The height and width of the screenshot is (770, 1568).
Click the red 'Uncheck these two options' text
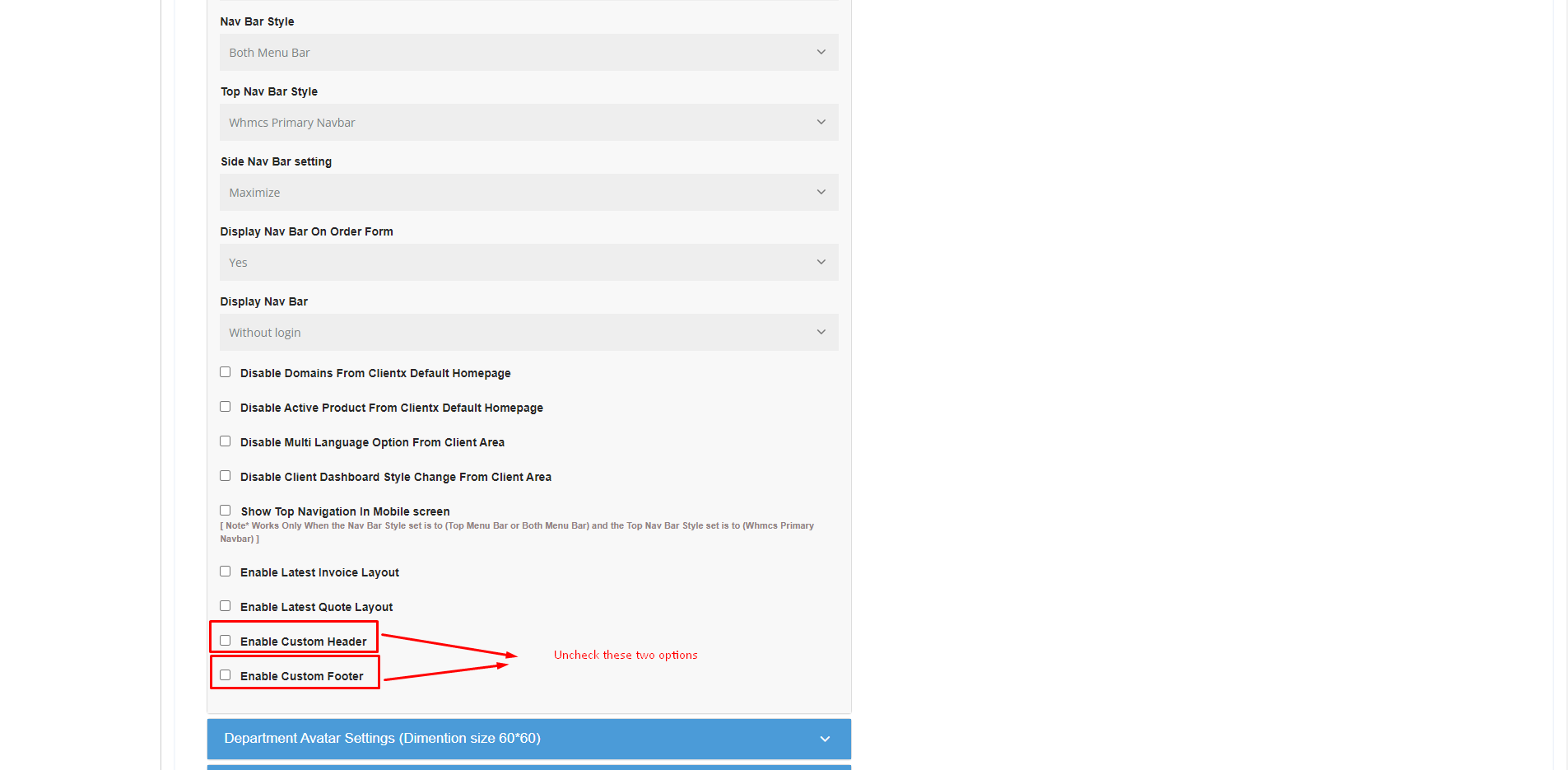tap(626, 655)
